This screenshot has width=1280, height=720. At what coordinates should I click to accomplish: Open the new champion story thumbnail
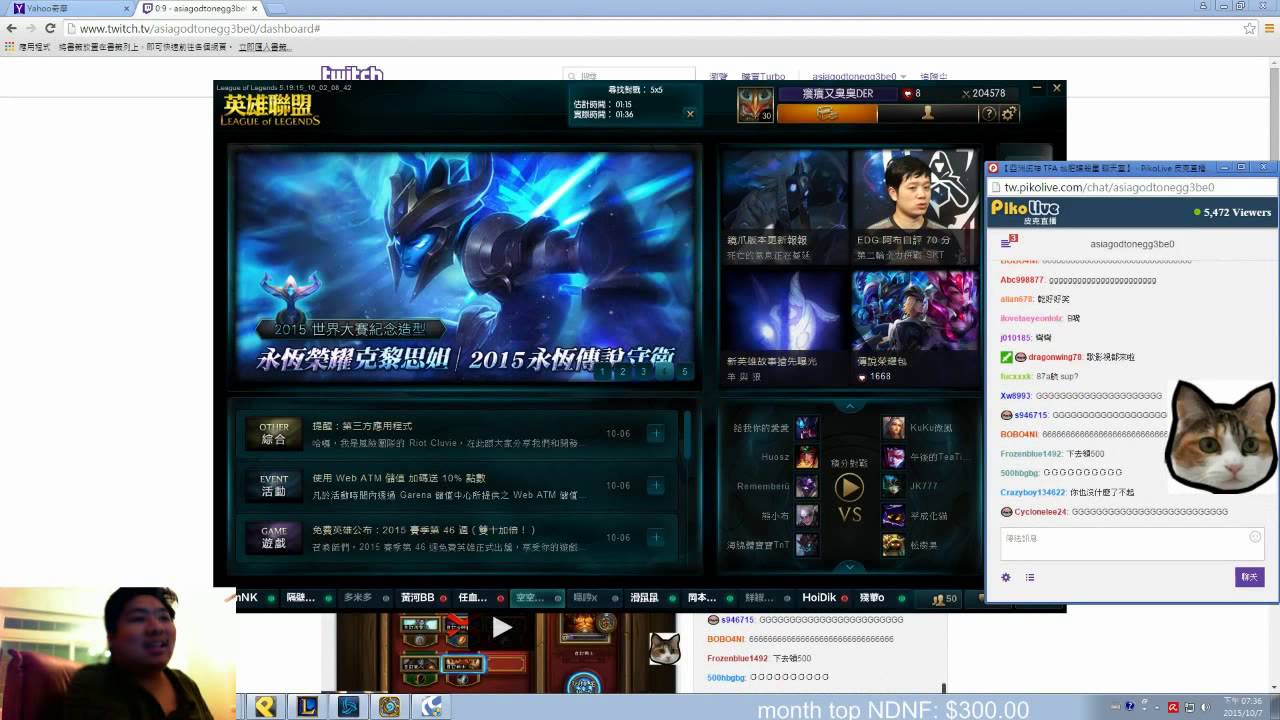tap(785, 327)
